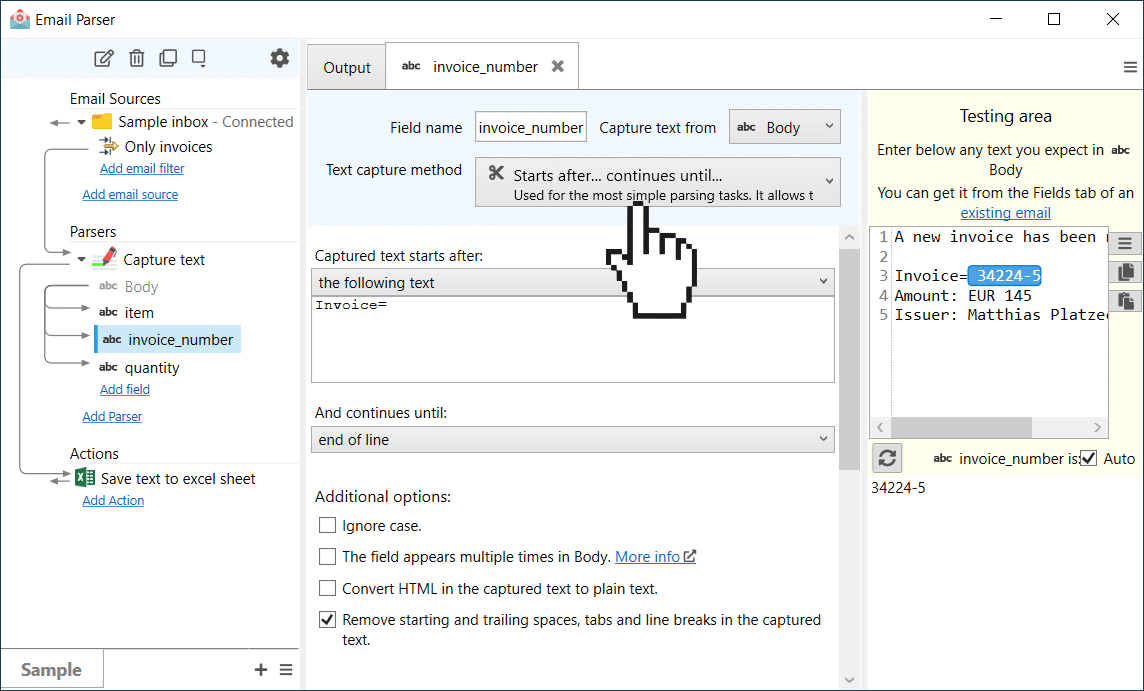Open the existing email link
Image resolution: width=1144 pixels, height=691 pixels.
pos(1005,213)
